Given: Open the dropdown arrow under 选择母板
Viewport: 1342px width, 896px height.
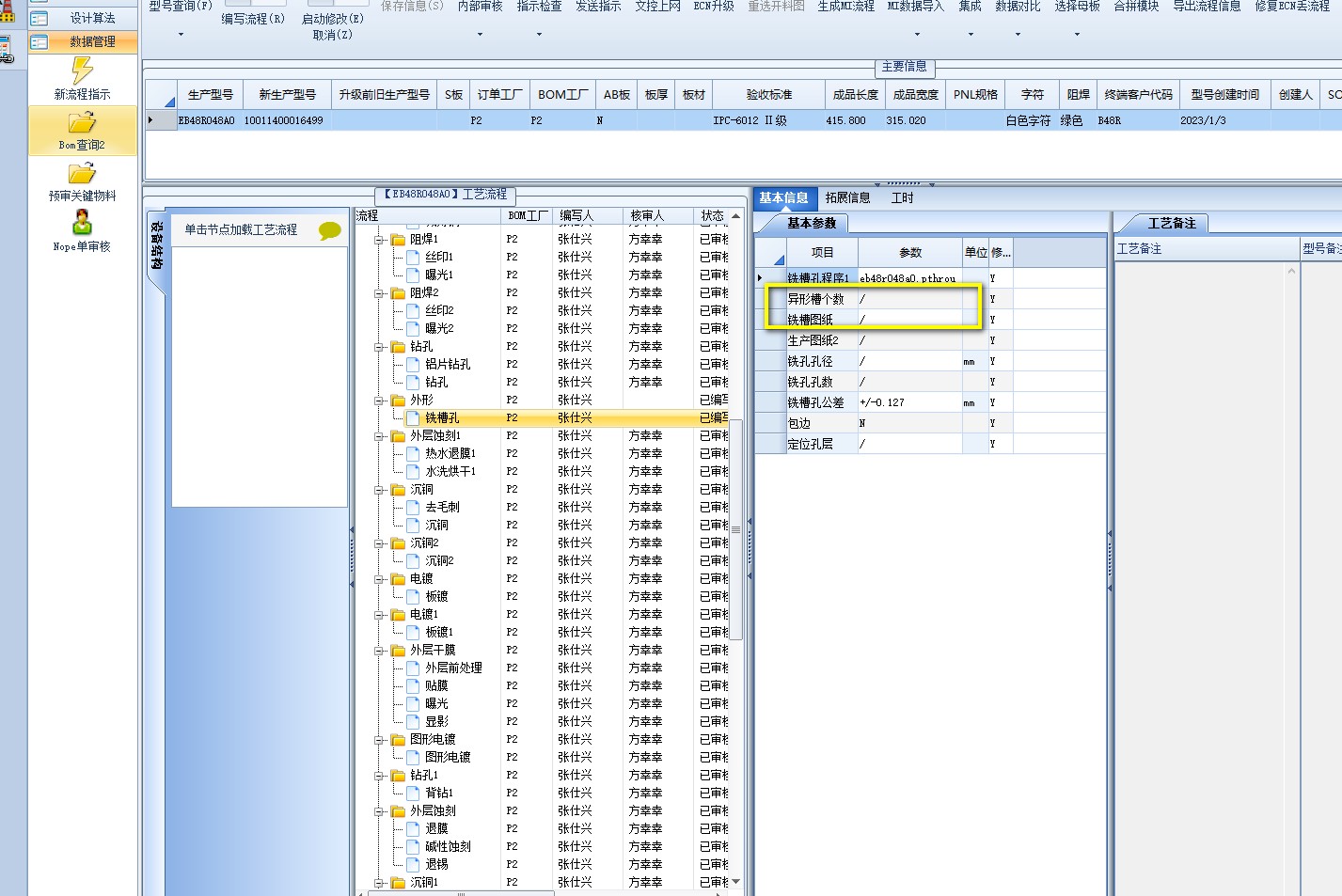Looking at the screenshot, I should [x=1077, y=35].
